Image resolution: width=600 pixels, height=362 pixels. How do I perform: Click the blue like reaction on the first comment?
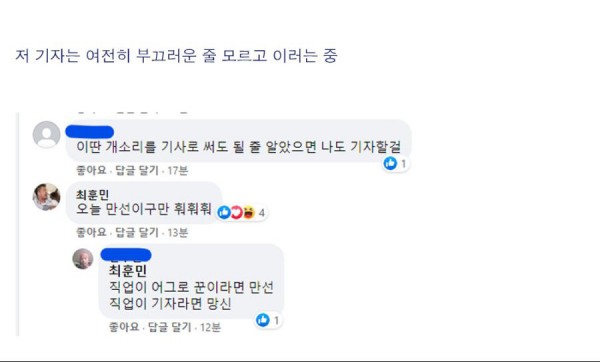(390, 163)
